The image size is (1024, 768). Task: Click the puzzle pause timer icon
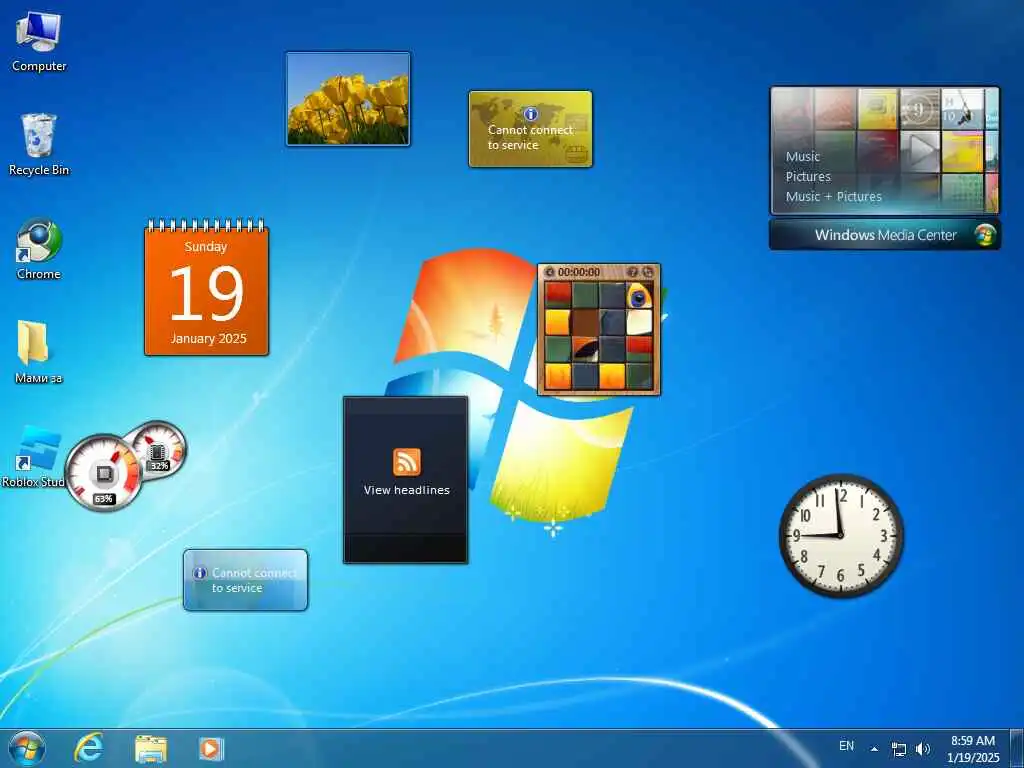[x=549, y=272]
